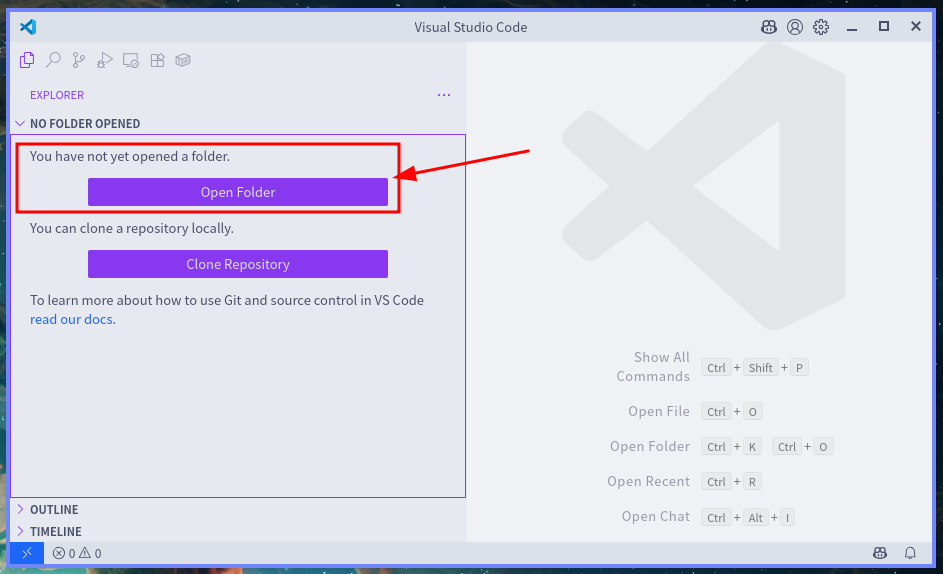Collapse the No Folder Opened section

pyautogui.click(x=85, y=124)
